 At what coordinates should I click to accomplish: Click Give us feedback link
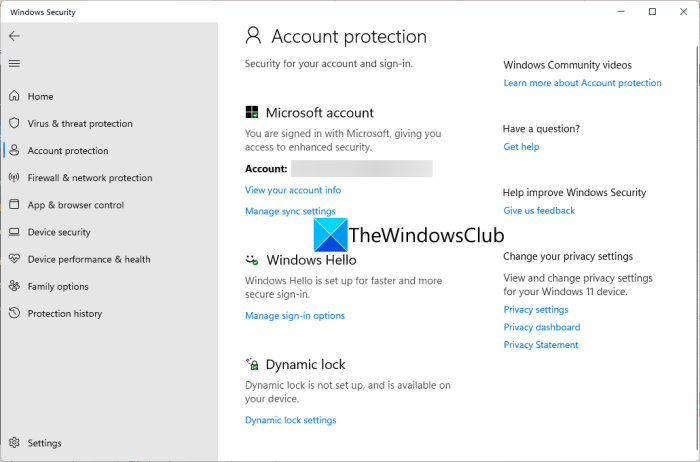click(x=539, y=211)
